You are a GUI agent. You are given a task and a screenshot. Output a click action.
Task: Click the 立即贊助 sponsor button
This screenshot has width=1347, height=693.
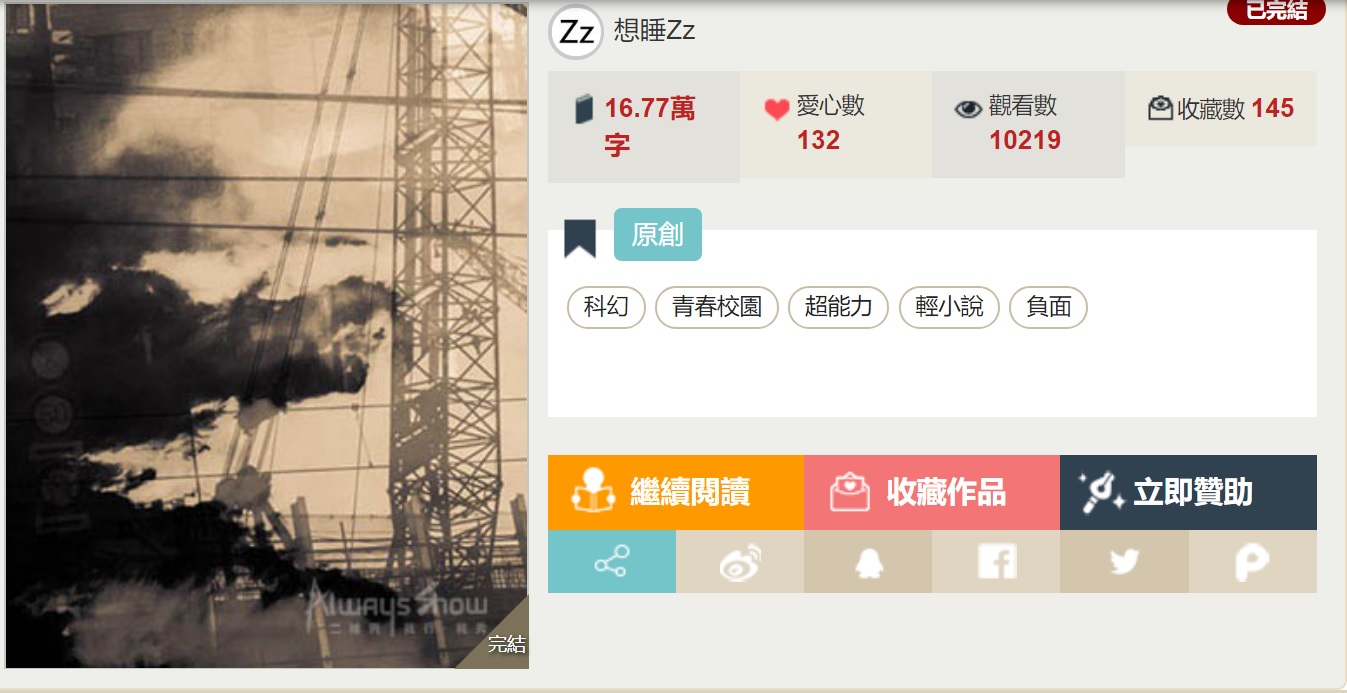point(1188,492)
